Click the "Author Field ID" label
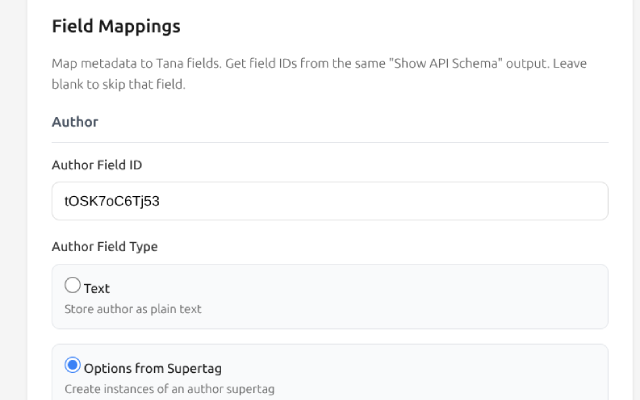 click(97, 165)
